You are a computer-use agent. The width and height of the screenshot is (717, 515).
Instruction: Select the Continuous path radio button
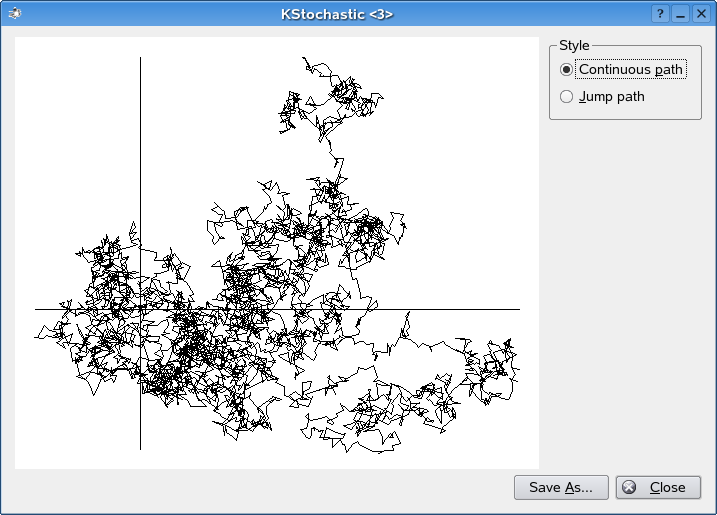[x=567, y=70]
